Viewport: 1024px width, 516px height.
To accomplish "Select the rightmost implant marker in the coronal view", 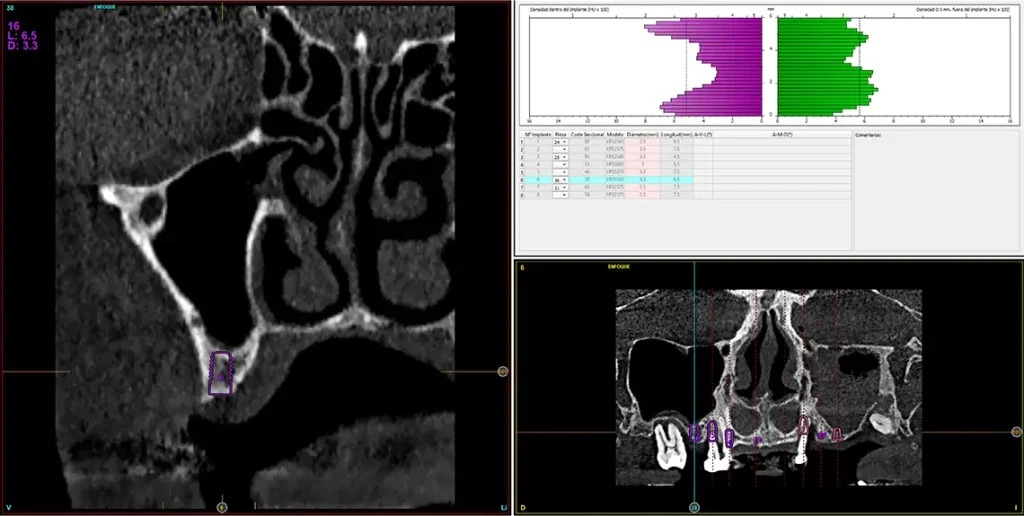I will pos(836,434).
